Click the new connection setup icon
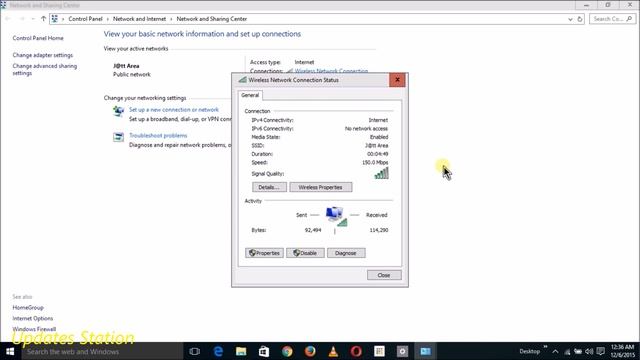640x360 pixels. (x=118, y=111)
